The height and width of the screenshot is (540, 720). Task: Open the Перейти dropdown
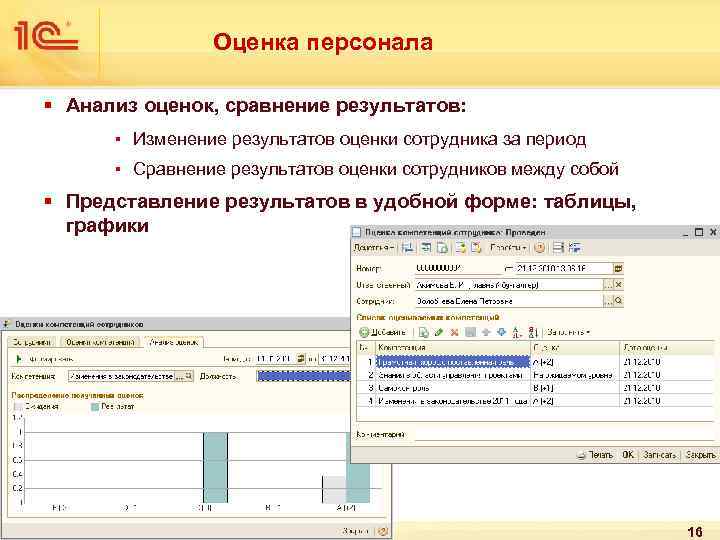(507, 248)
